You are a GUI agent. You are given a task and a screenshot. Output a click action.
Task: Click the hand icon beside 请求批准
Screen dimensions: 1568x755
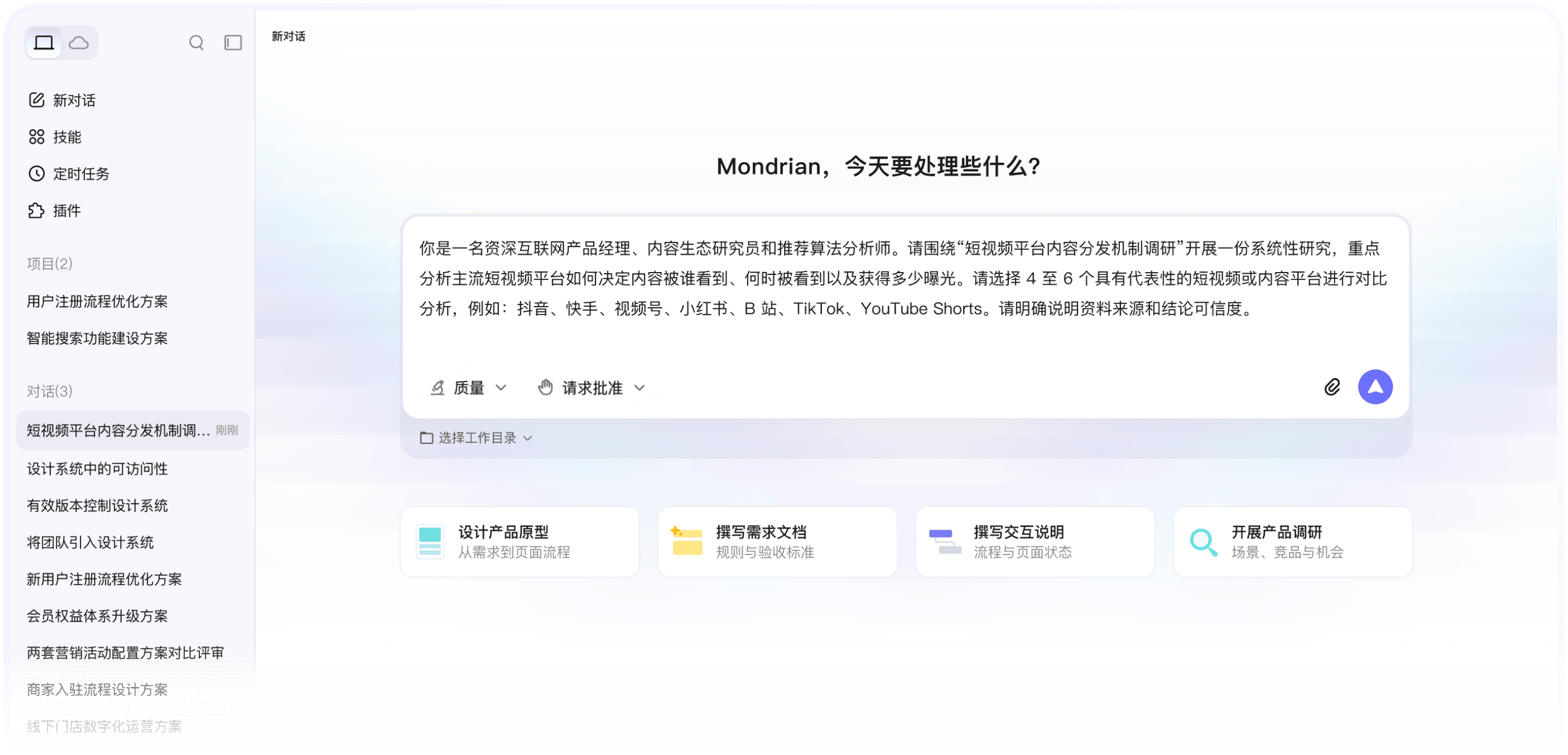[x=546, y=387]
